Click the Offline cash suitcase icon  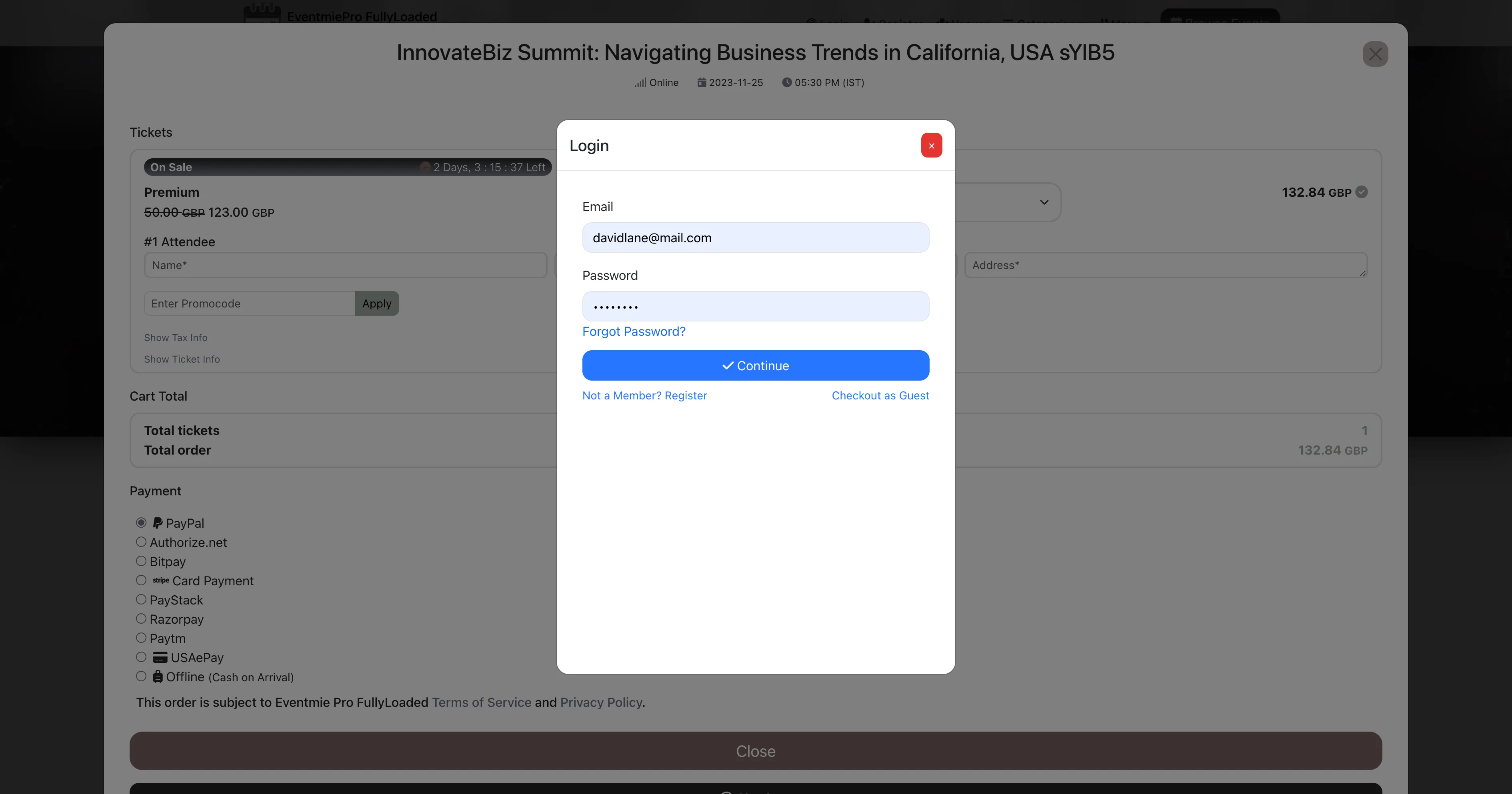pyautogui.click(x=157, y=676)
